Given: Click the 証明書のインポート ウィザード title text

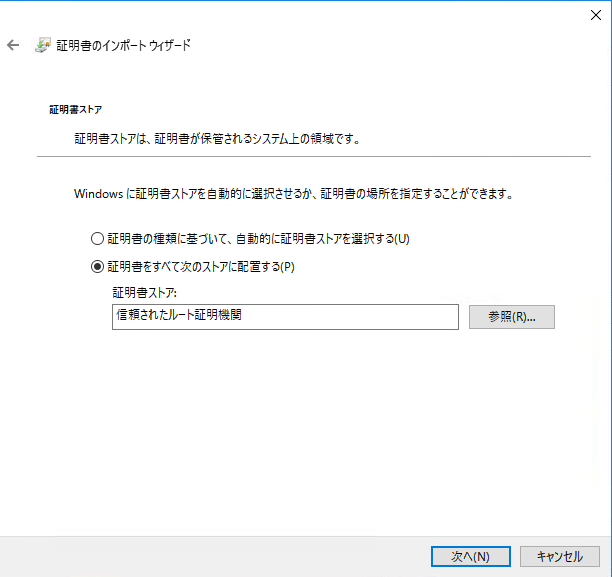Looking at the screenshot, I should 124,45.
